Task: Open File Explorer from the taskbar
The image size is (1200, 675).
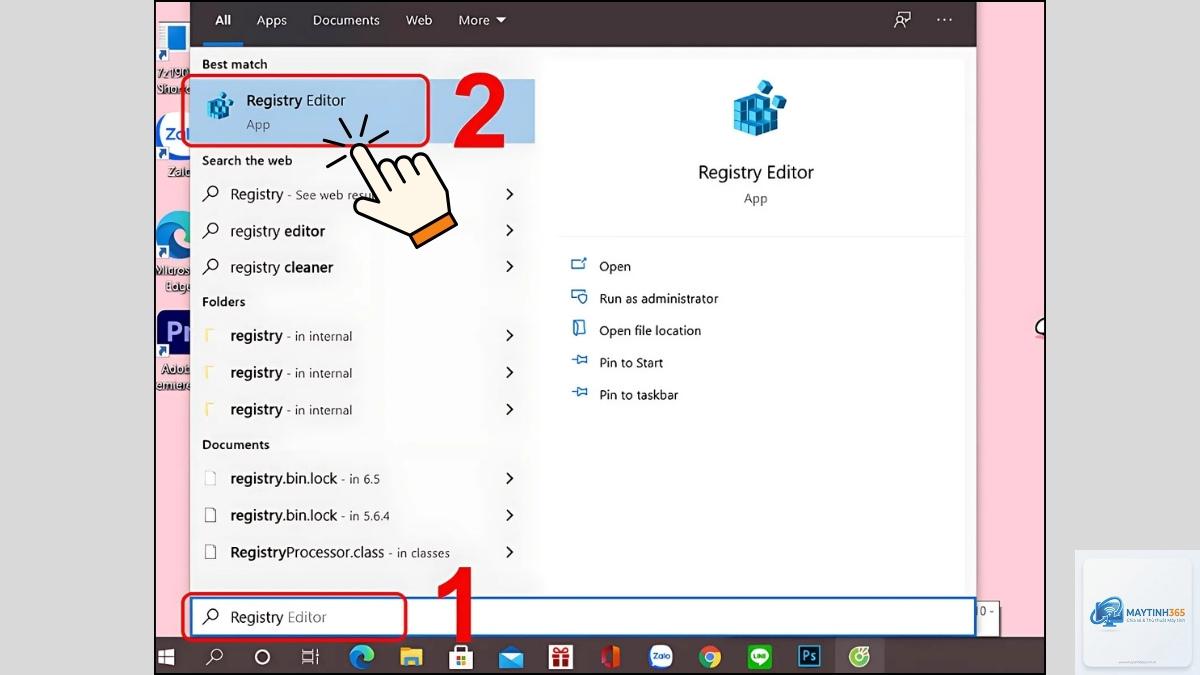Action: click(x=411, y=657)
